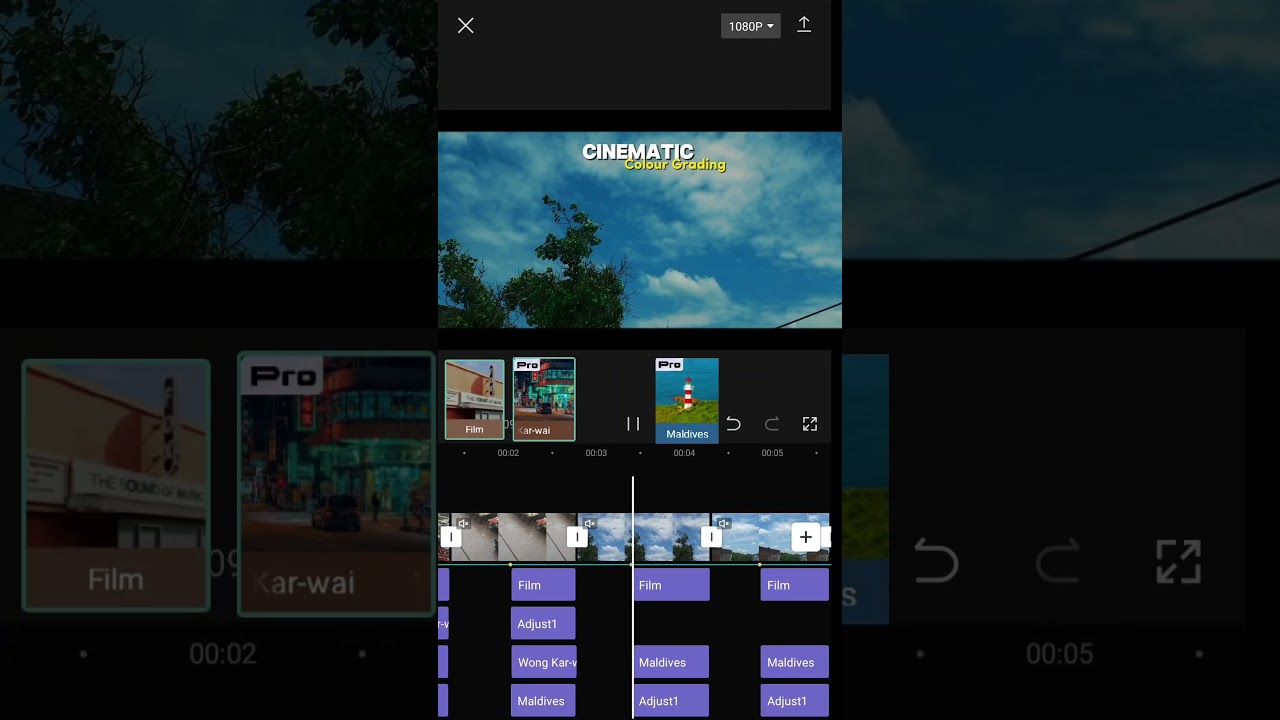The width and height of the screenshot is (1280, 720).
Task: Select the sky clip under the playhead
Action: [x=644, y=537]
